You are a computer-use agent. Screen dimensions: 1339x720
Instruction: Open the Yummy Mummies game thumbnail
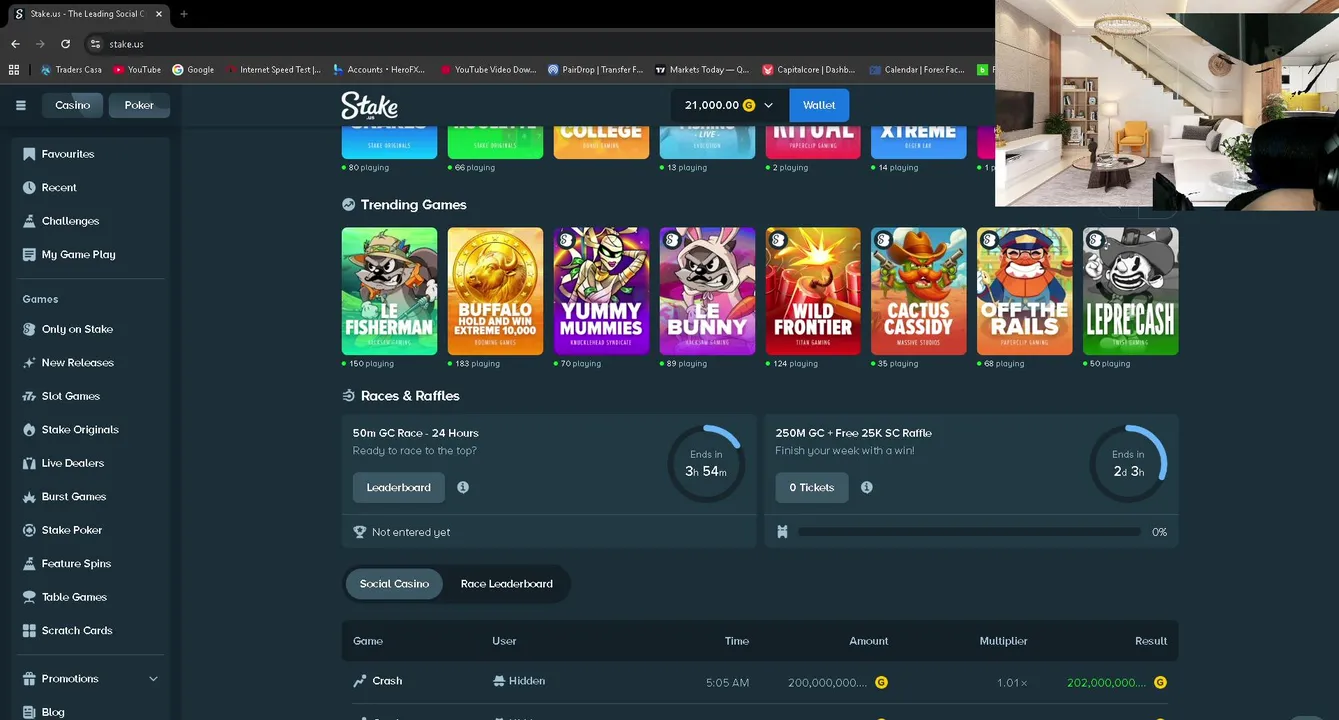tap(601, 291)
